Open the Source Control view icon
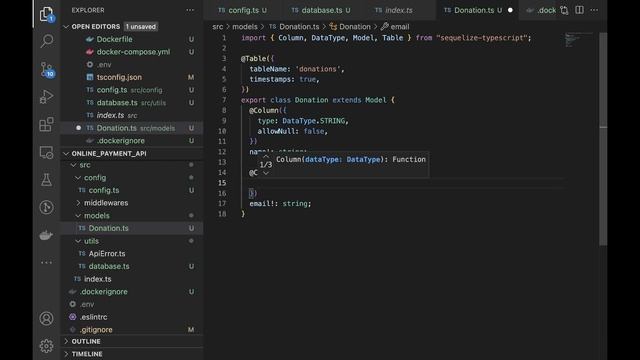Image resolution: width=640 pixels, height=360 pixels. click(x=47, y=69)
